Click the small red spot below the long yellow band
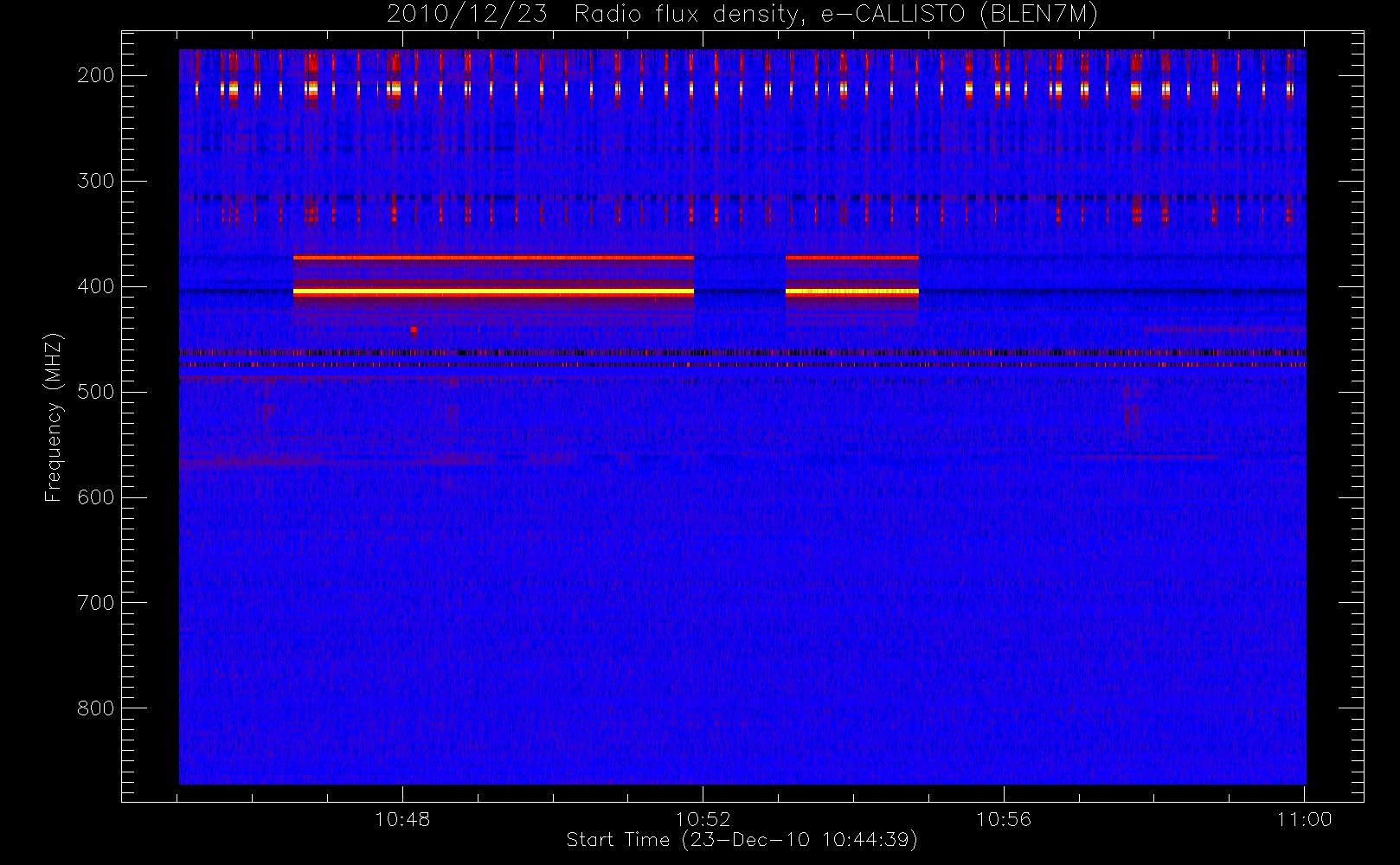The image size is (1400, 865). coord(414,330)
